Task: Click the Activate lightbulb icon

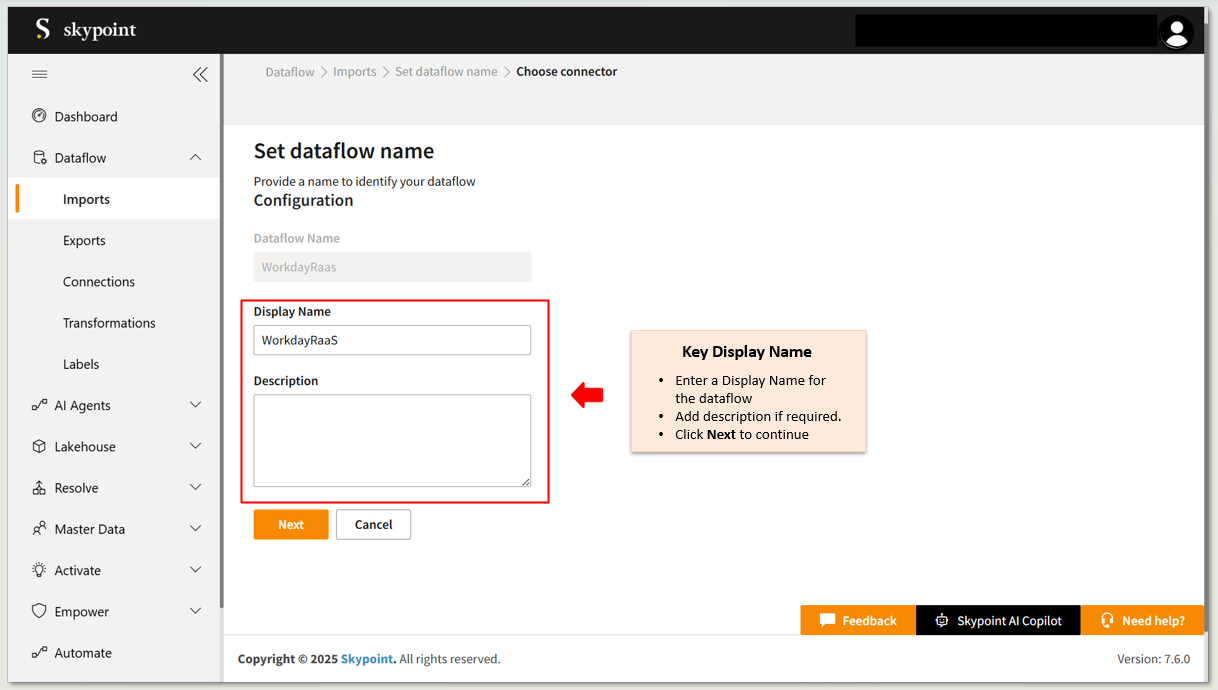Action: point(39,570)
